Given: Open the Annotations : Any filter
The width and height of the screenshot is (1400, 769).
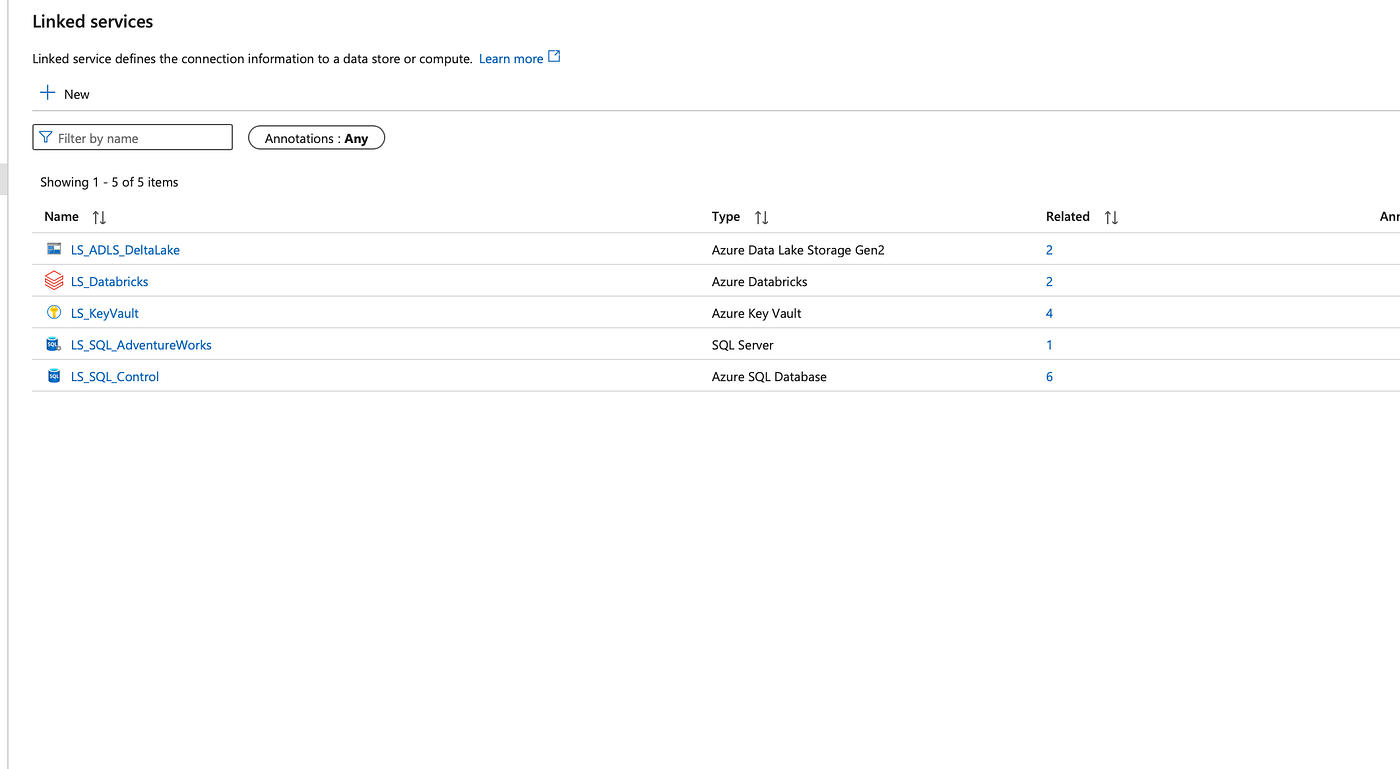Looking at the screenshot, I should pyautogui.click(x=316, y=138).
